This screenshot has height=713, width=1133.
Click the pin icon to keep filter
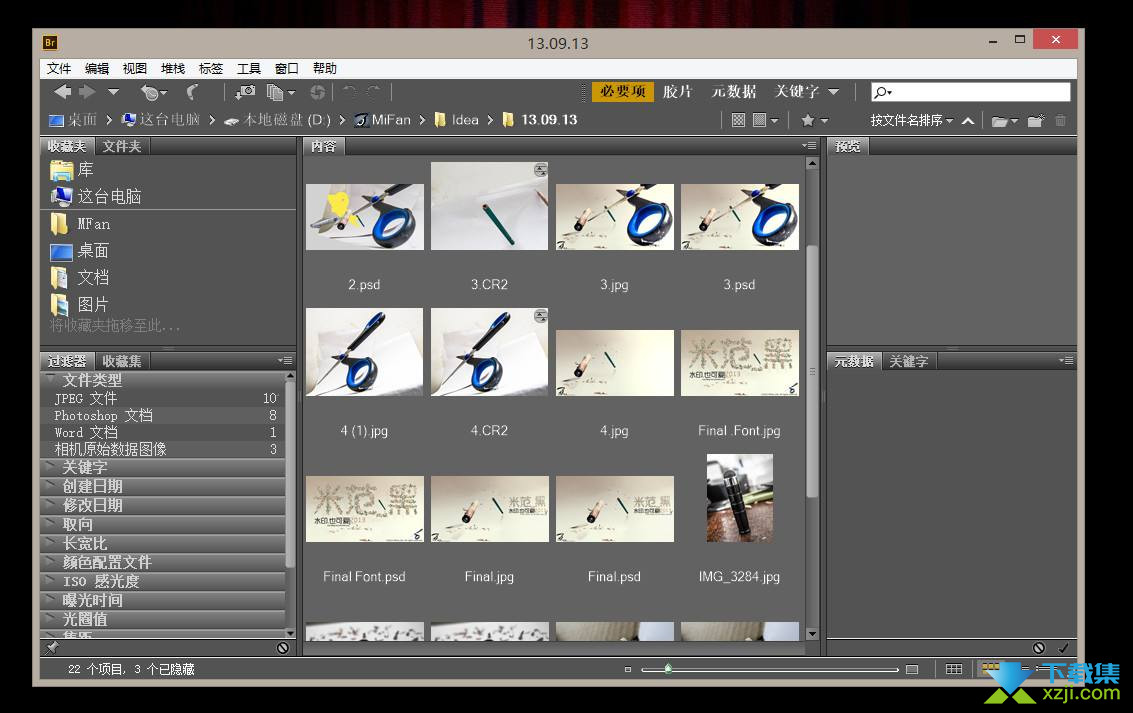pyautogui.click(x=53, y=648)
